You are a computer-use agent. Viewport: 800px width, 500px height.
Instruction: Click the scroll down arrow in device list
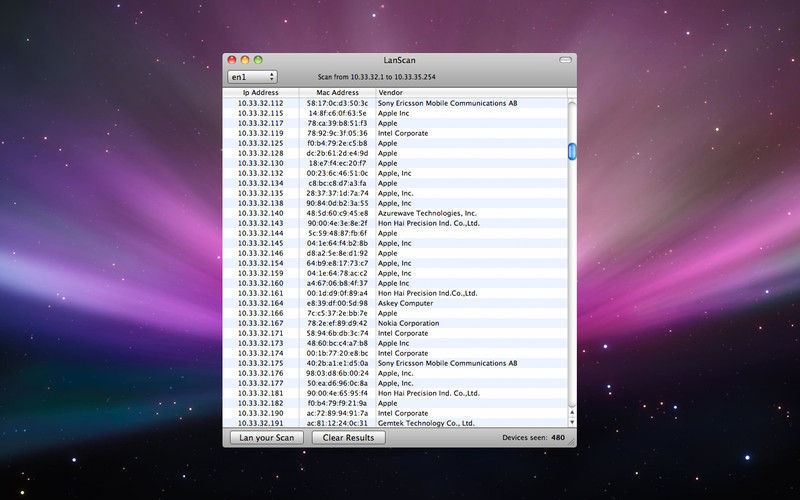(x=572, y=423)
